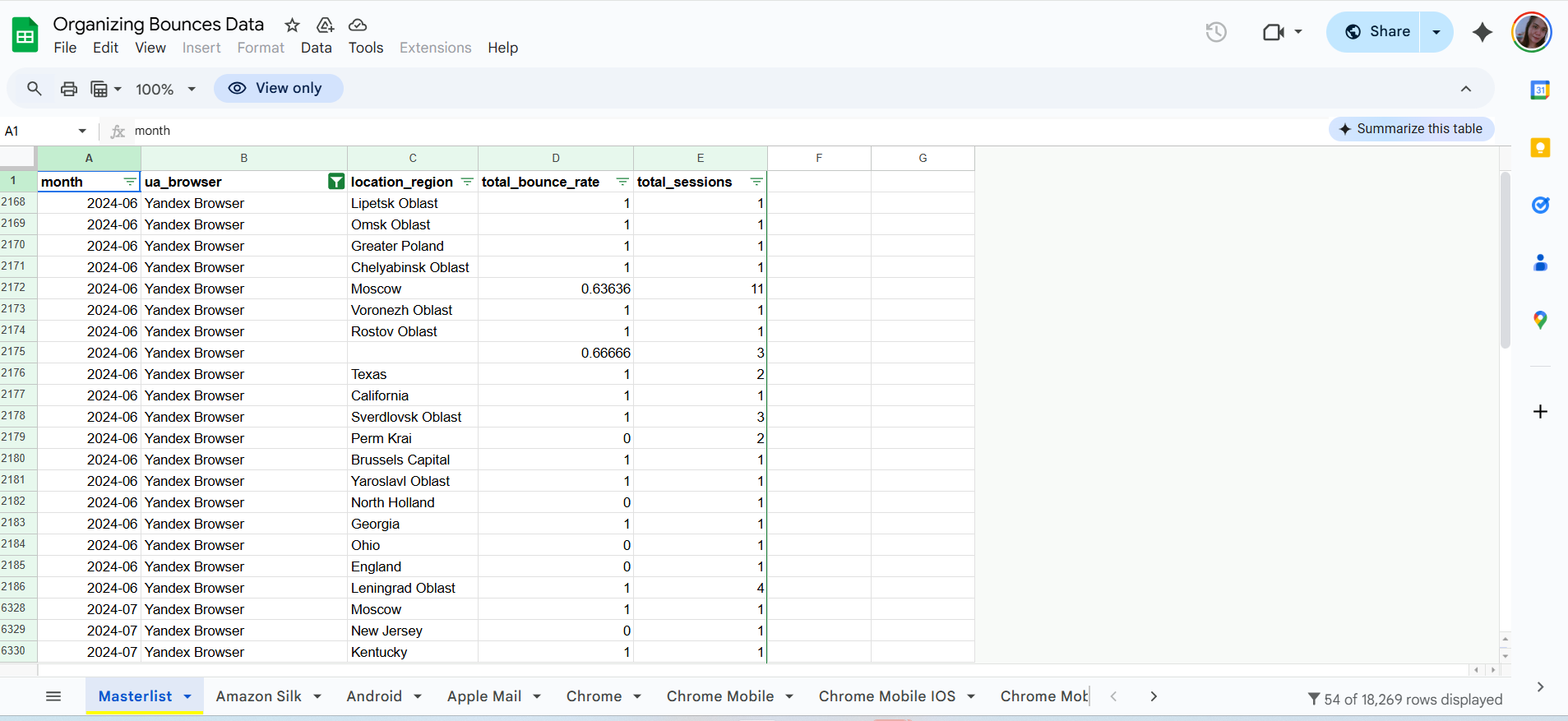The width and height of the screenshot is (1568, 721).
Task: Open the Chrome Mobile tab dropdown arrow
Action: 789,696
